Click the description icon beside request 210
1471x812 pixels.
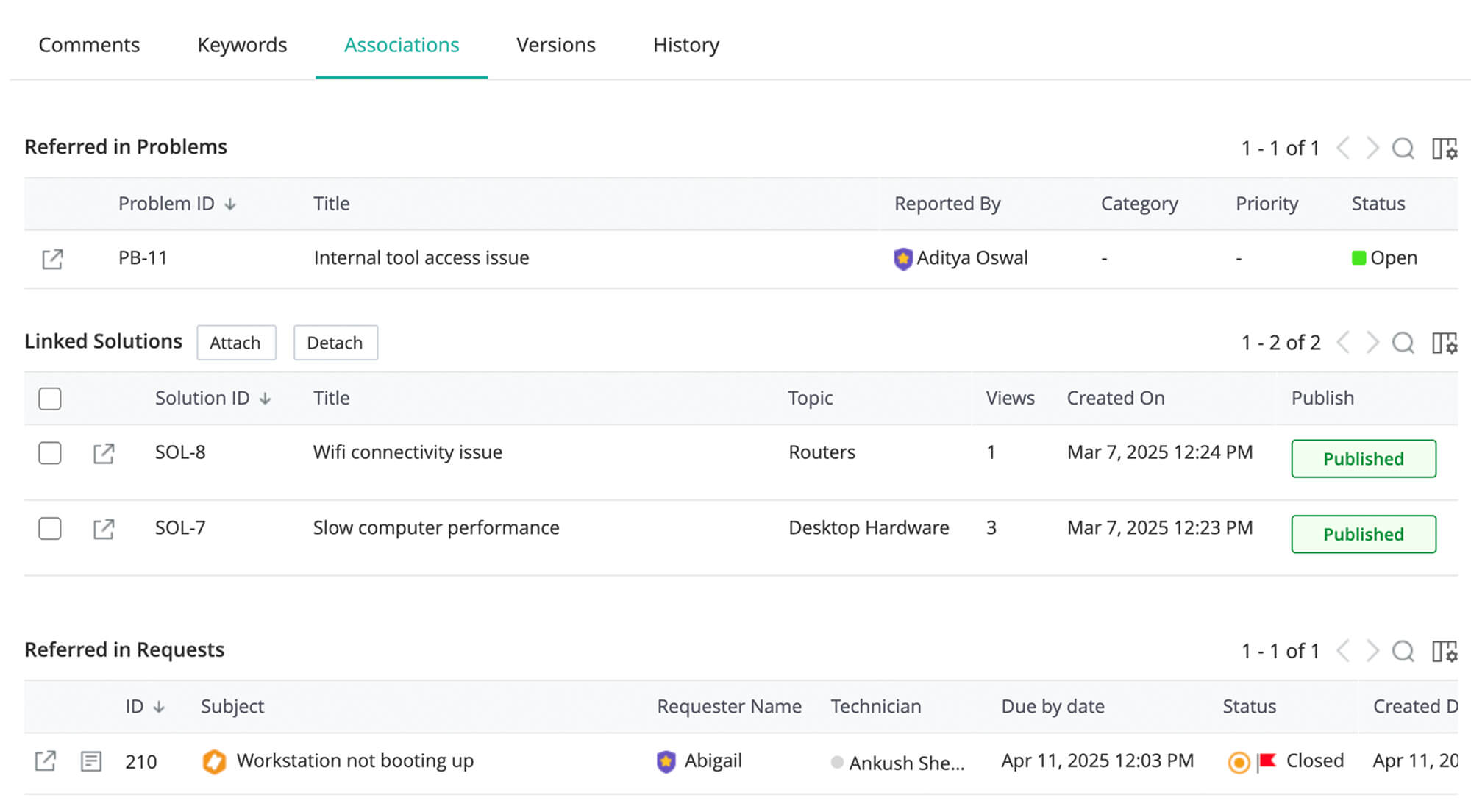90,761
